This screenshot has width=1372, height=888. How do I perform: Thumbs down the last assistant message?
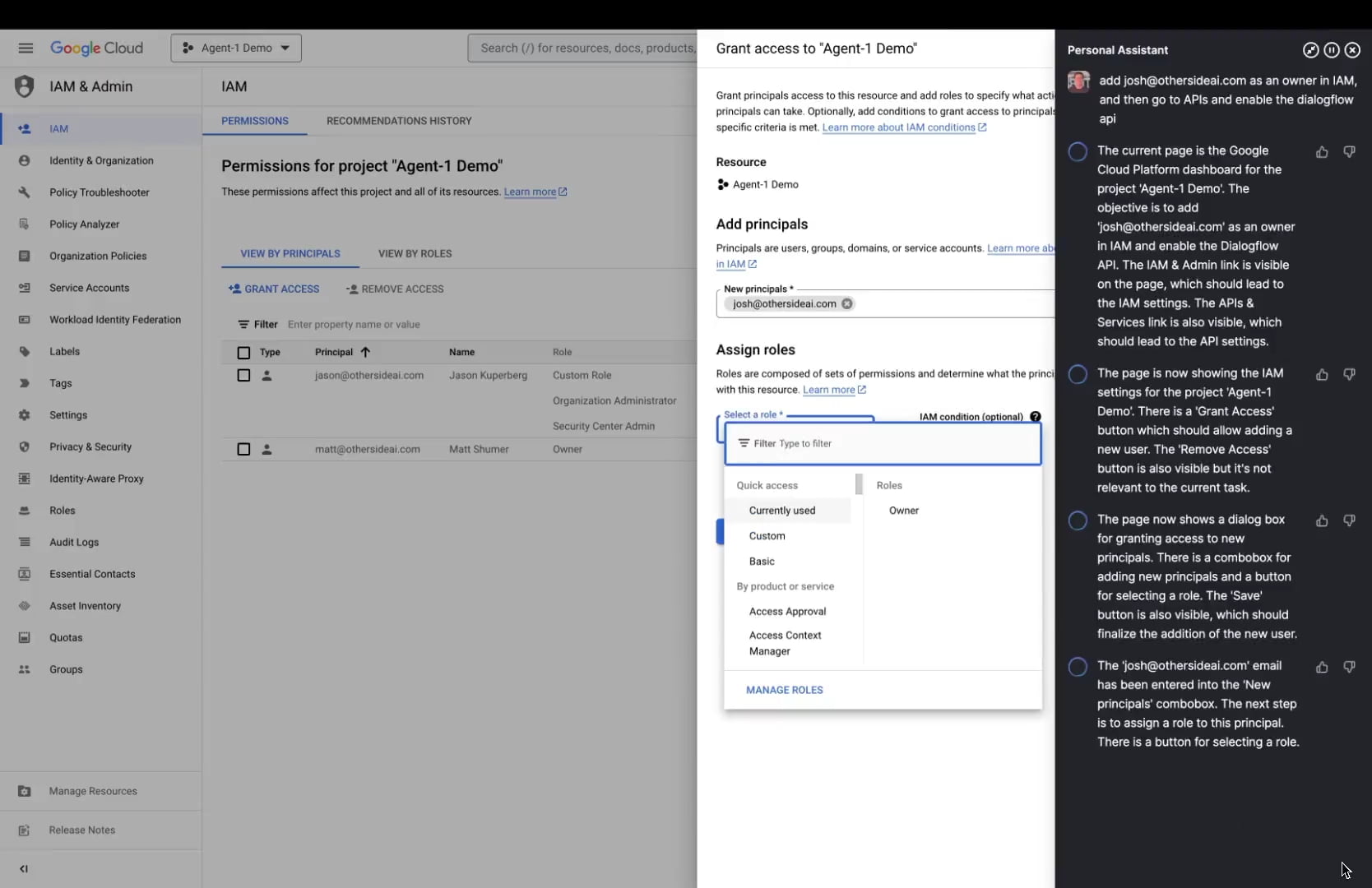(x=1349, y=667)
